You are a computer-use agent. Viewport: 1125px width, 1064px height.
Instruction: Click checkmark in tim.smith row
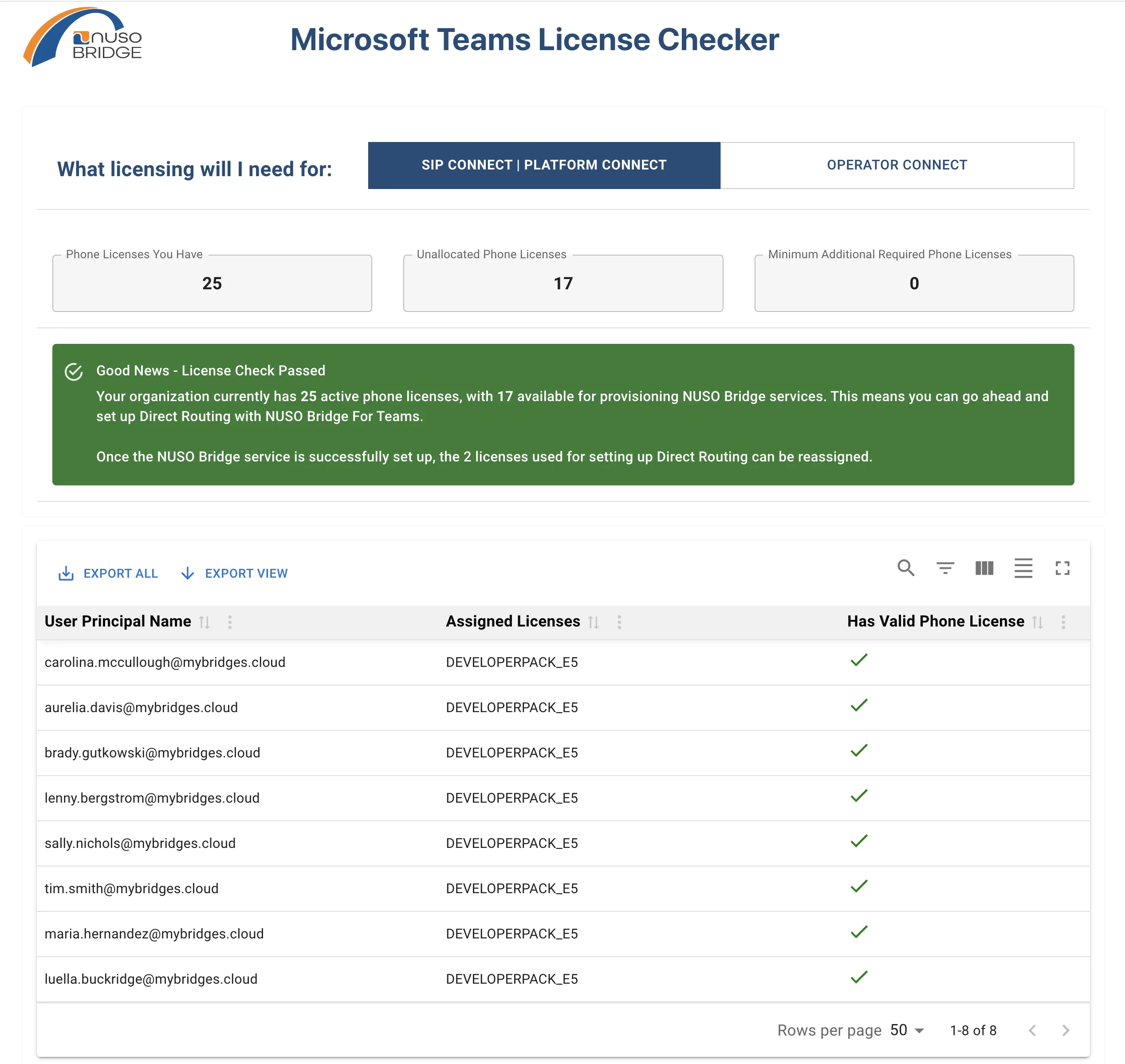coord(859,887)
